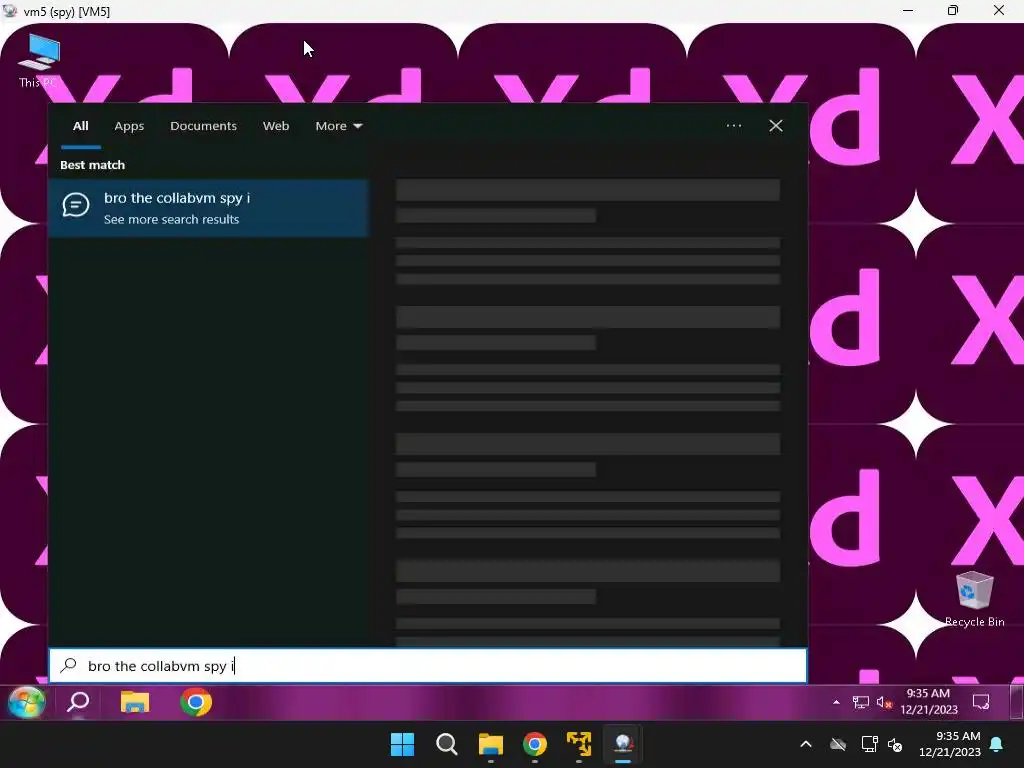Image resolution: width=1024 pixels, height=768 pixels.
Task: Expand host system tray overflow chevron
Action: click(806, 744)
